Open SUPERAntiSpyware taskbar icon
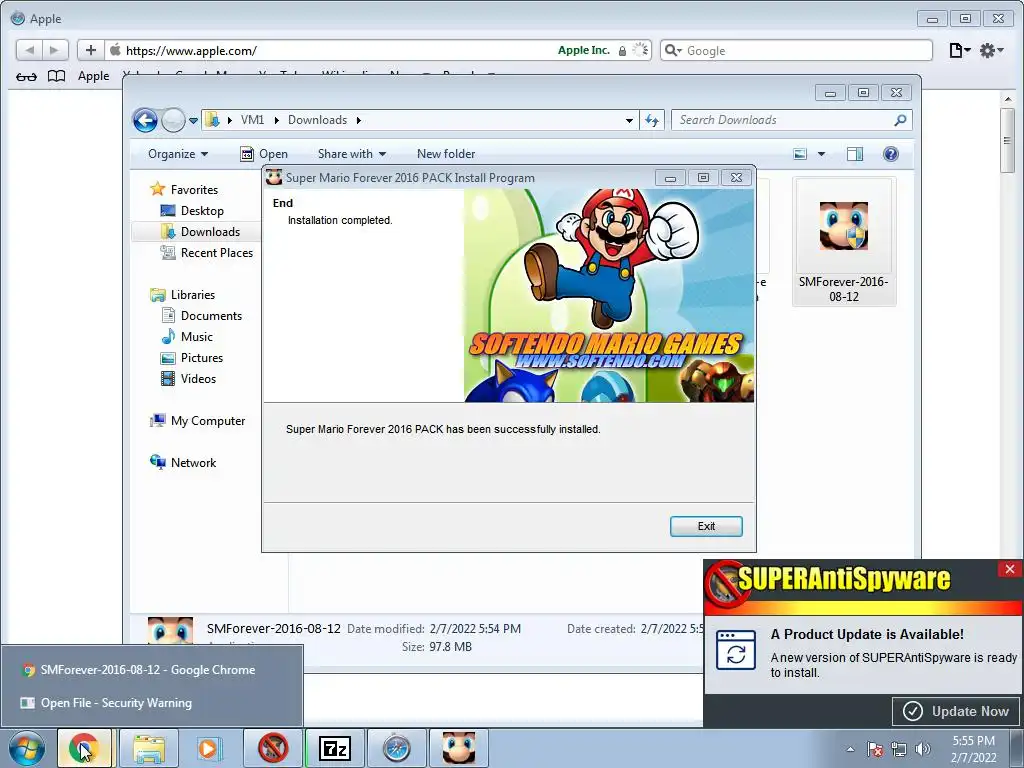This screenshot has height=768, width=1024. pyautogui.click(x=273, y=748)
